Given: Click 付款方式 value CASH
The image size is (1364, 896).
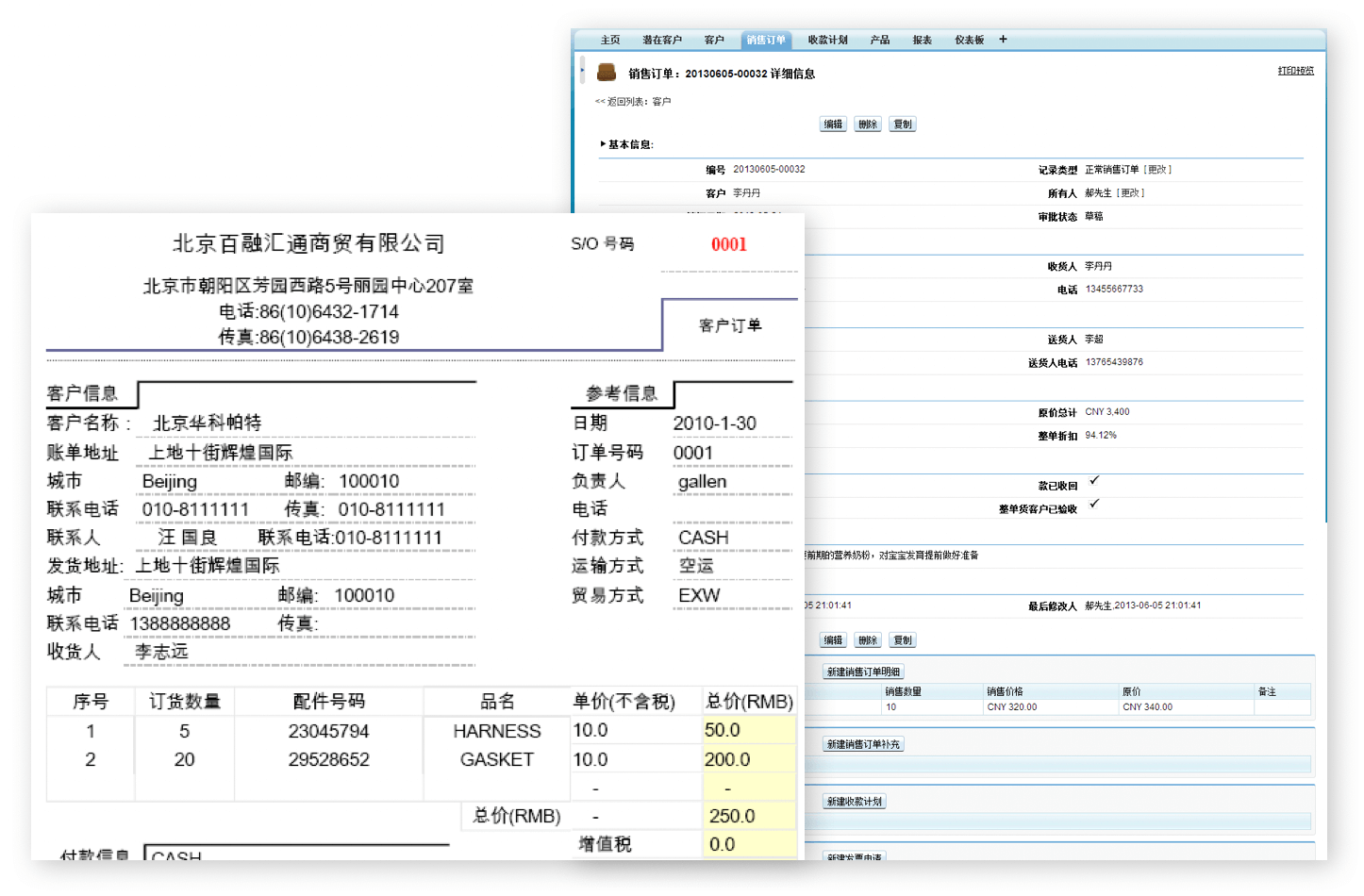Looking at the screenshot, I should point(703,538).
